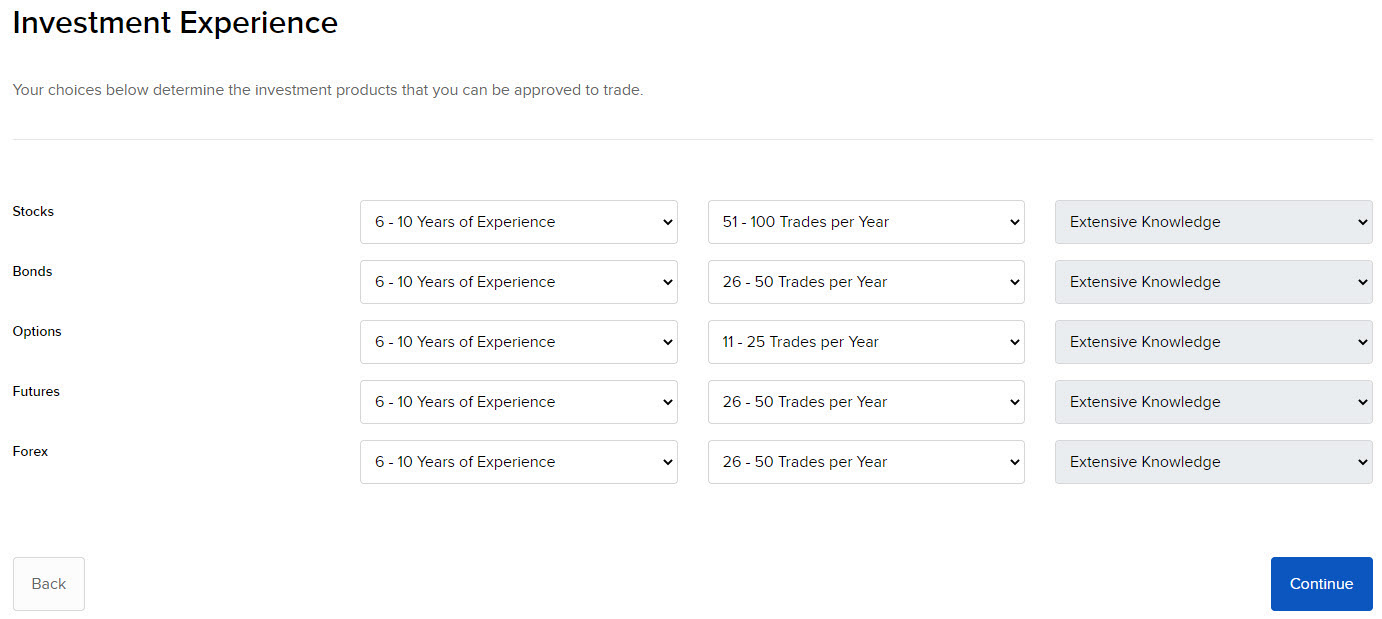Change Options trades per year dropdown
Viewport: 1382px width, 619px height.
[865, 342]
